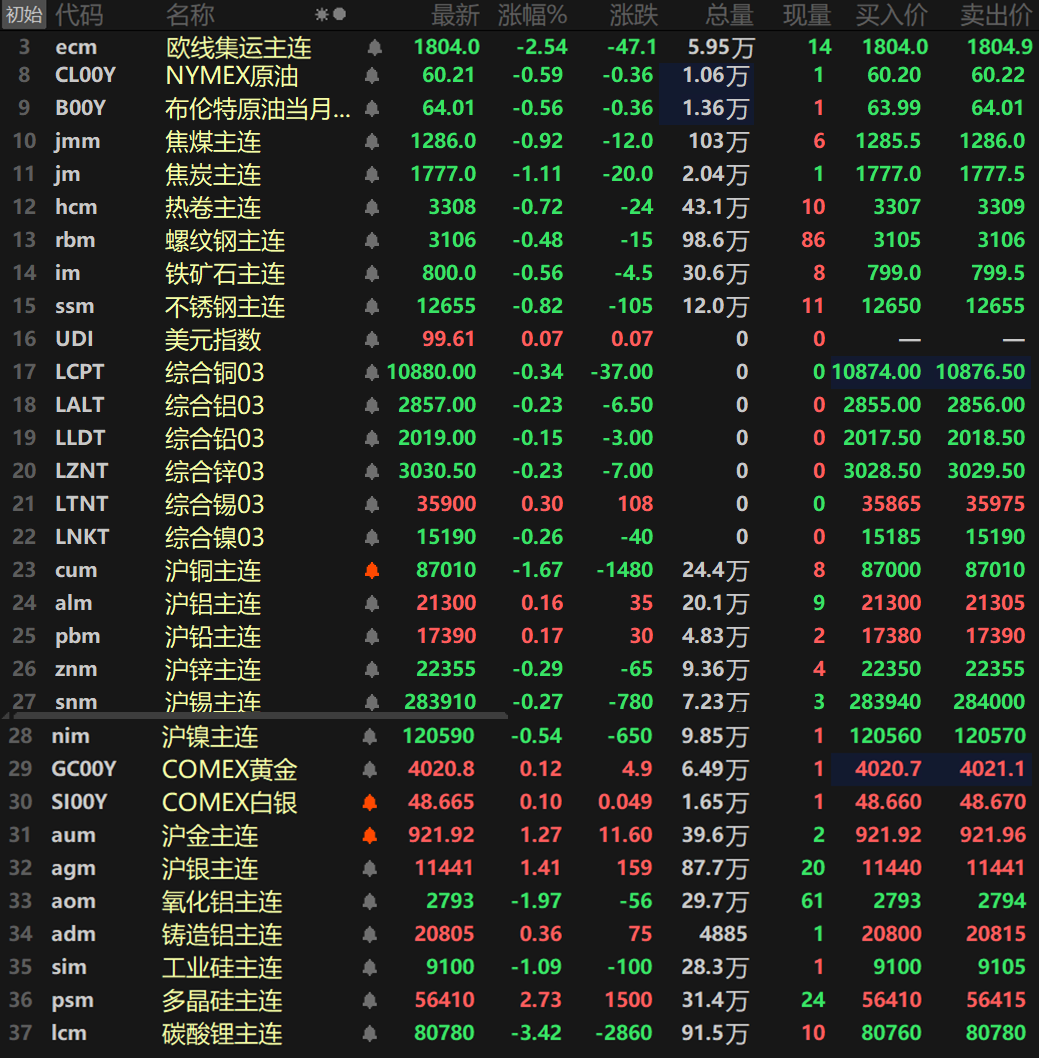
Task: Select the 综合铜03 buy price cell
Action: [x=877, y=373]
